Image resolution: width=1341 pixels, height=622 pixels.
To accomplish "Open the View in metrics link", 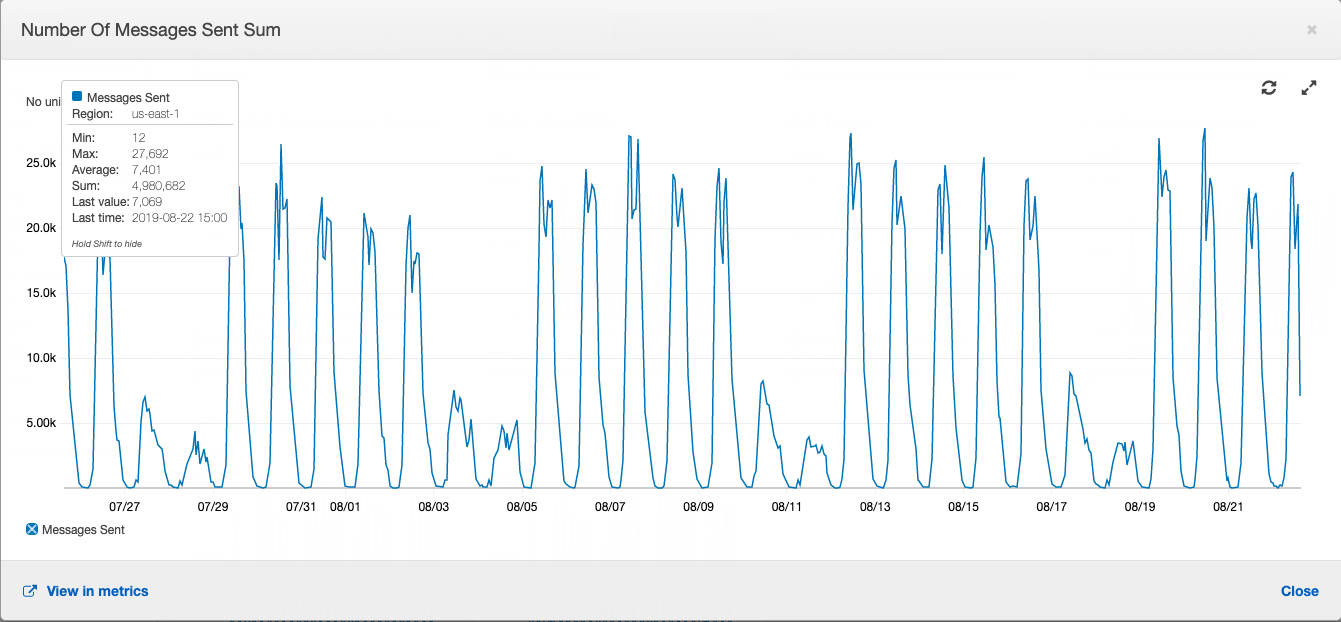I will click(97, 591).
